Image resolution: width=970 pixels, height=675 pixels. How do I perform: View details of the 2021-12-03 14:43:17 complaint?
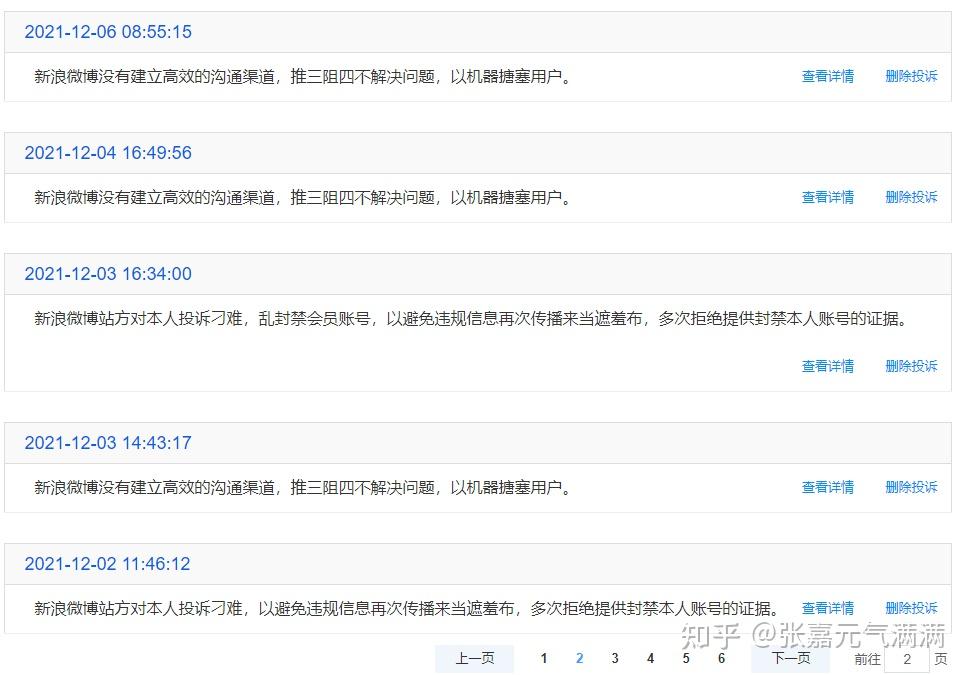click(x=827, y=488)
